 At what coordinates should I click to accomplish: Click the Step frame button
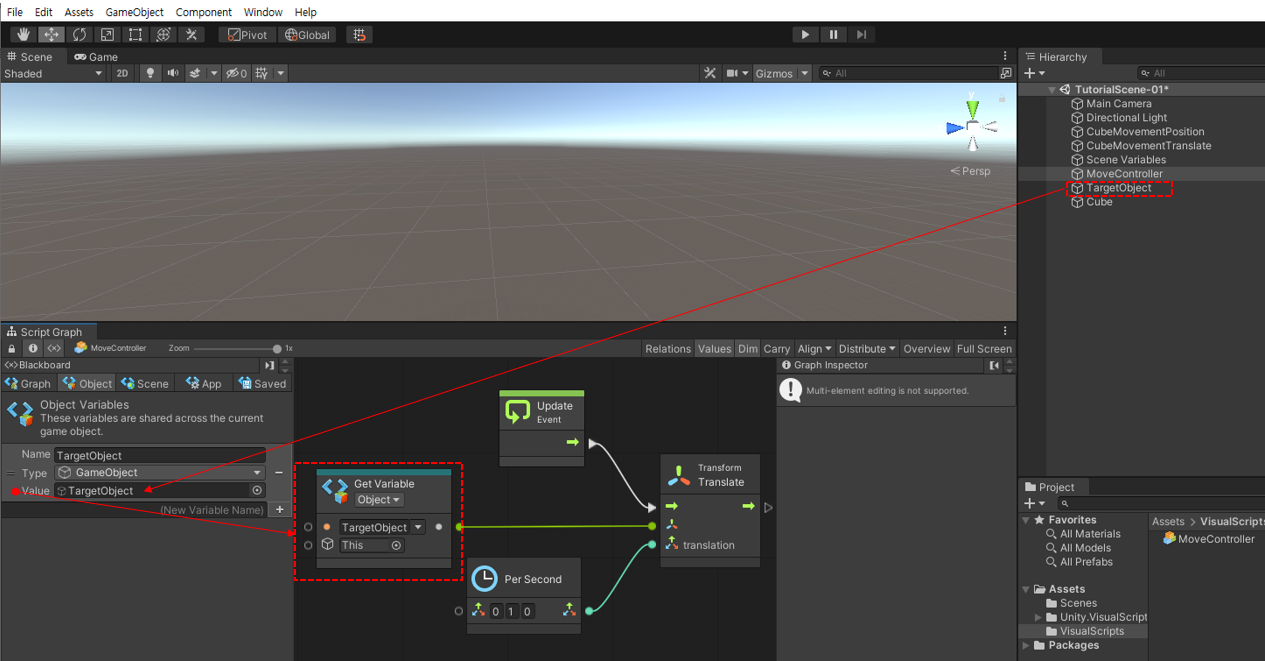(x=861, y=35)
